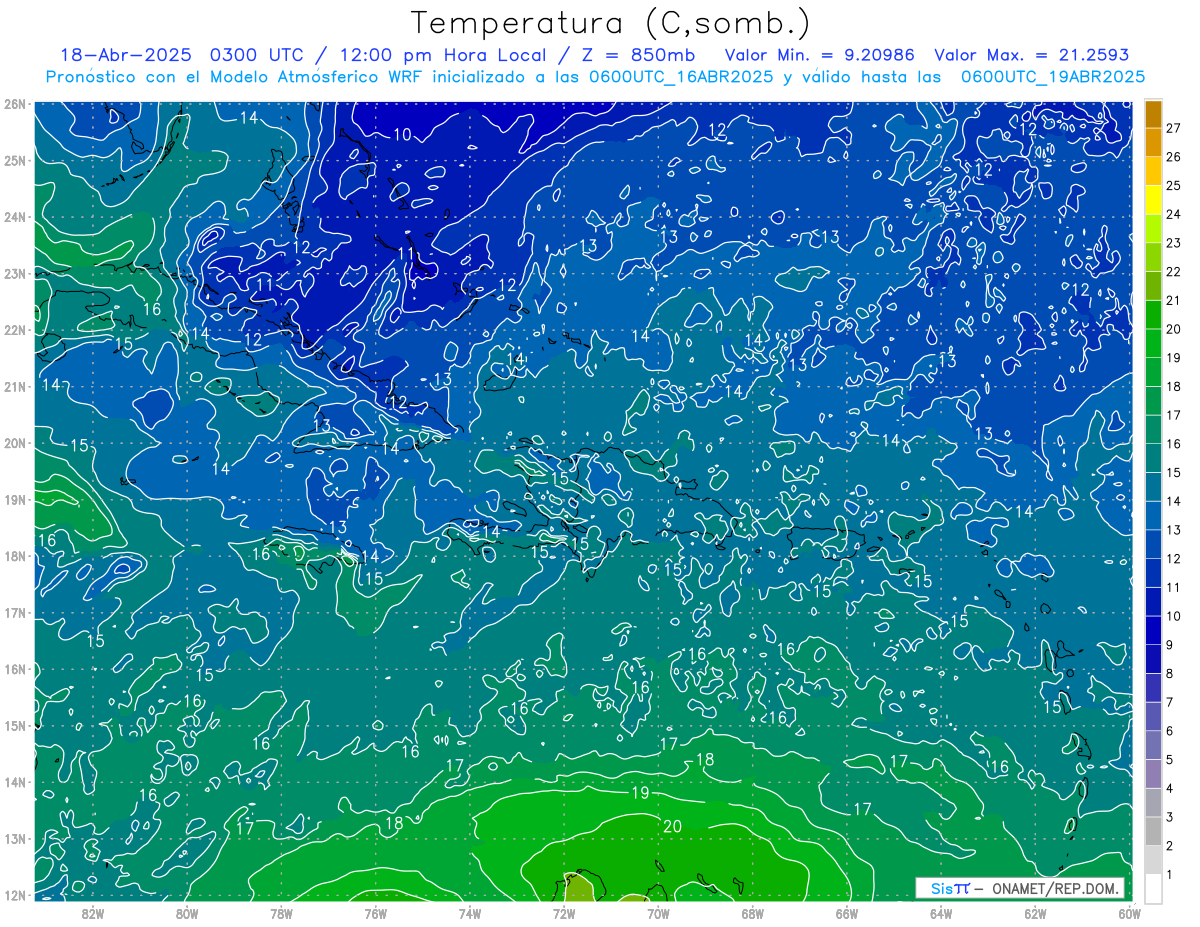This screenshot has width=1200, height=927.
Task: Click the 24N latitude axis label
Action: click(14, 217)
